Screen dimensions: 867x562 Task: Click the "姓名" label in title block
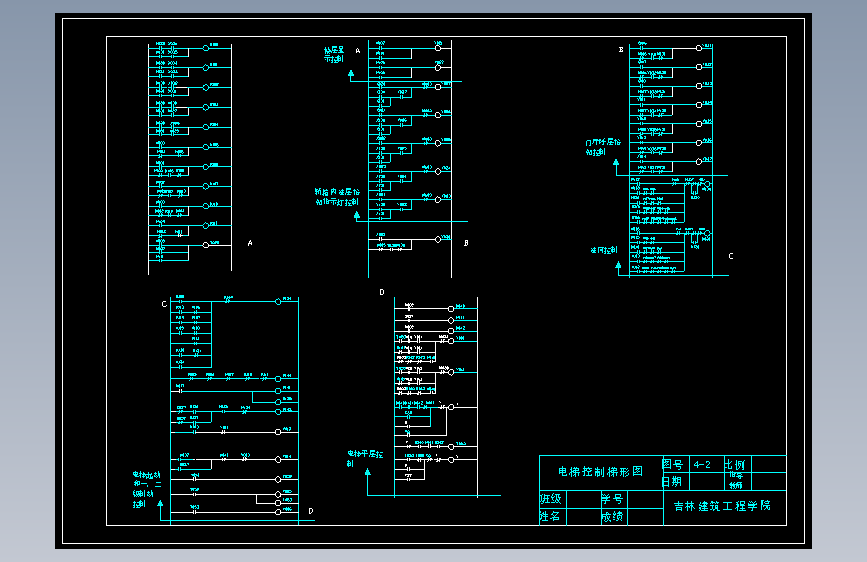coord(550,516)
